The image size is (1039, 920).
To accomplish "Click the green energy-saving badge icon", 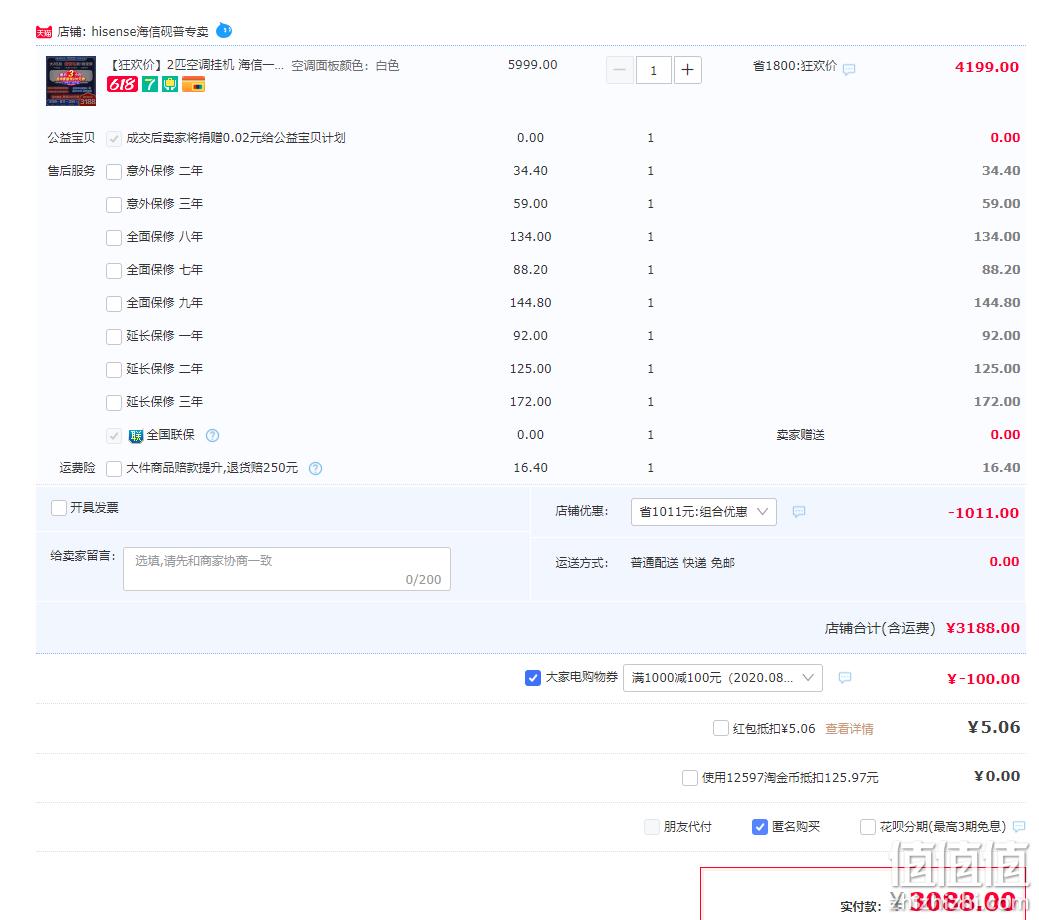I will click(x=170, y=84).
